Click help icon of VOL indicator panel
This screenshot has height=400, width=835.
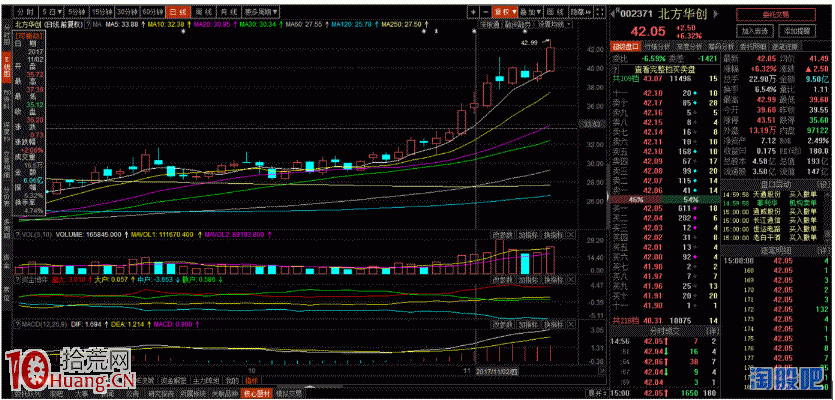pyautogui.click(x=18, y=234)
